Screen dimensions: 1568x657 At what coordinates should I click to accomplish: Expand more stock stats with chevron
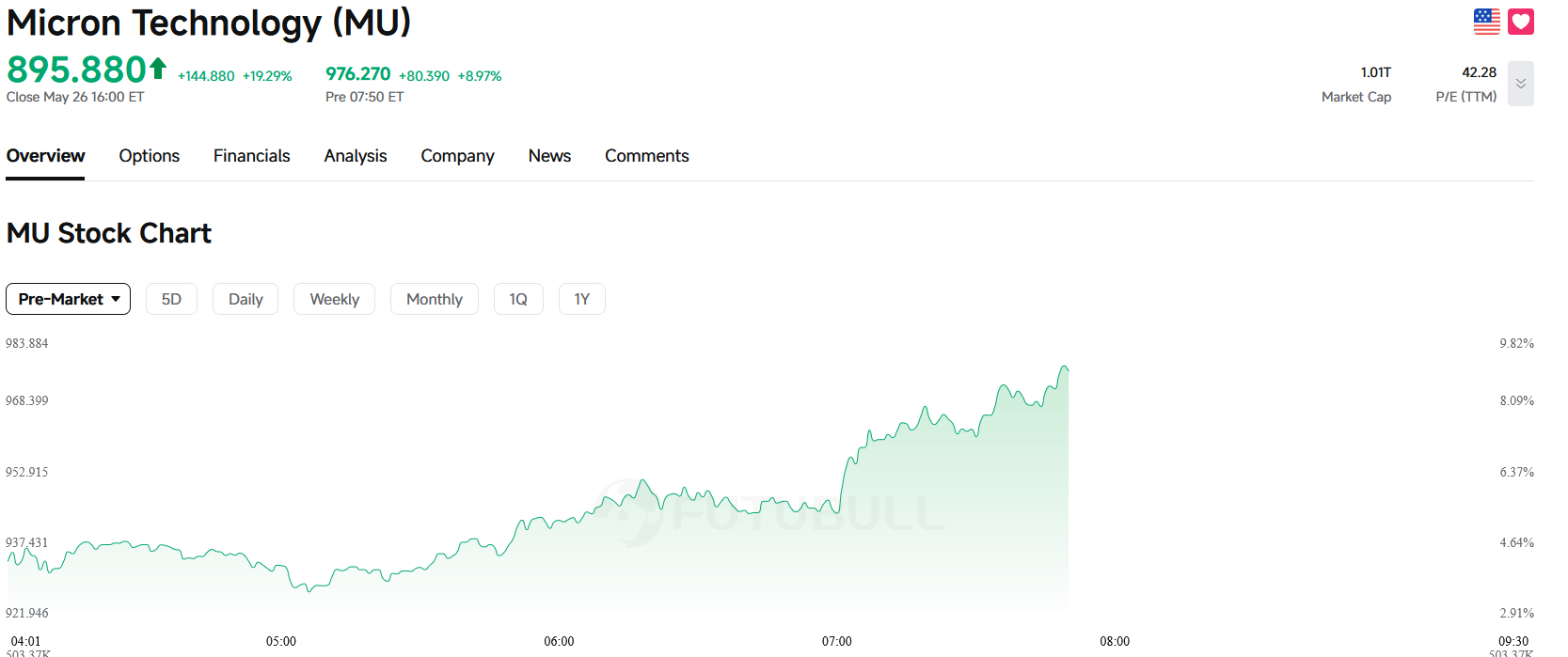tap(1521, 84)
